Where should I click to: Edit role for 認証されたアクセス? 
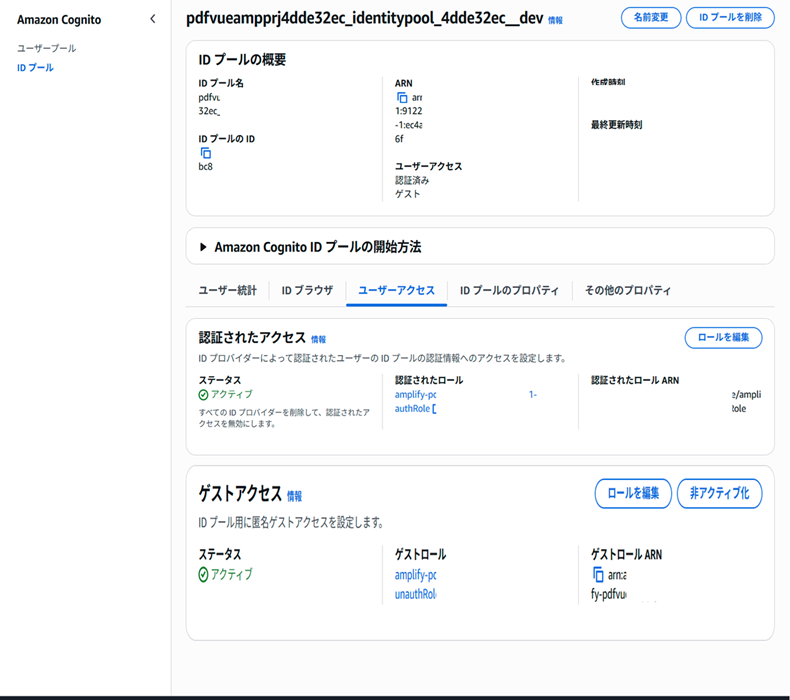[723, 338]
